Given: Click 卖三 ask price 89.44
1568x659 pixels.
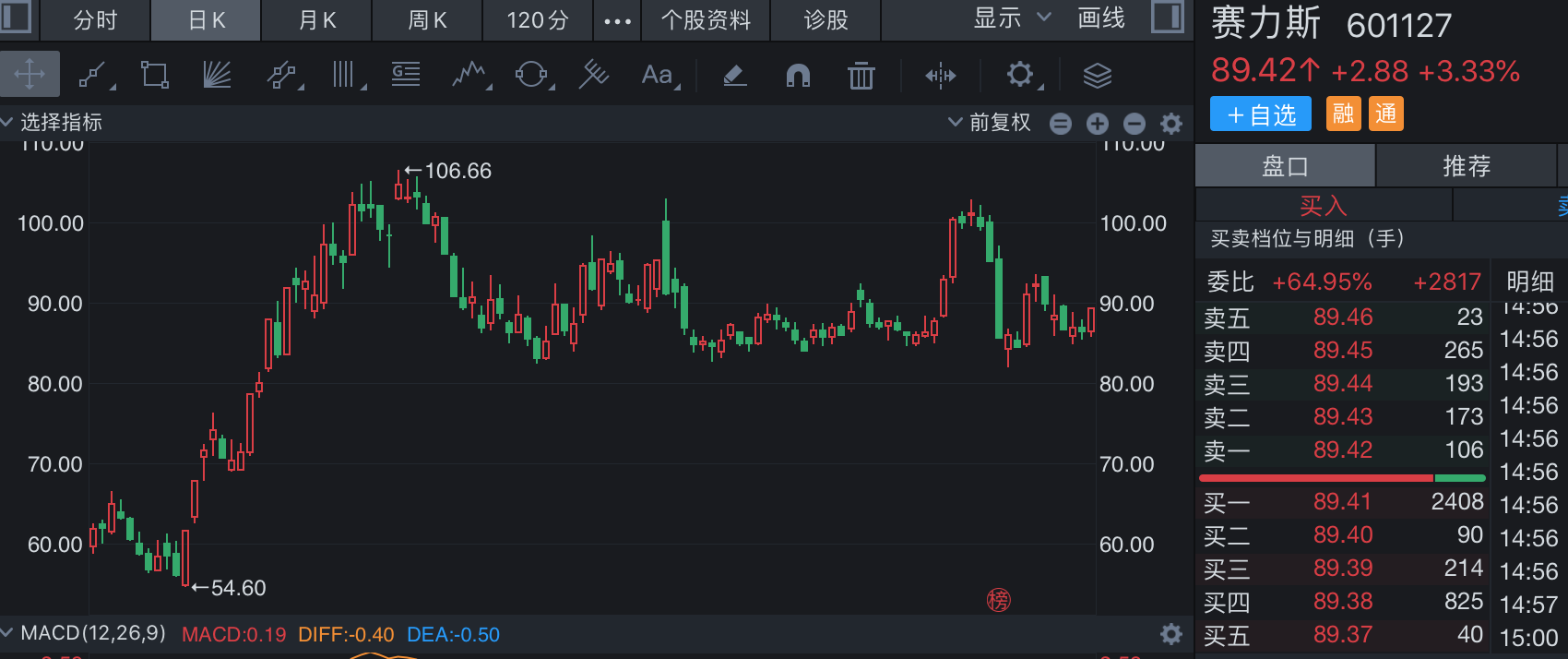Looking at the screenshot, I should coord(1343,384).
